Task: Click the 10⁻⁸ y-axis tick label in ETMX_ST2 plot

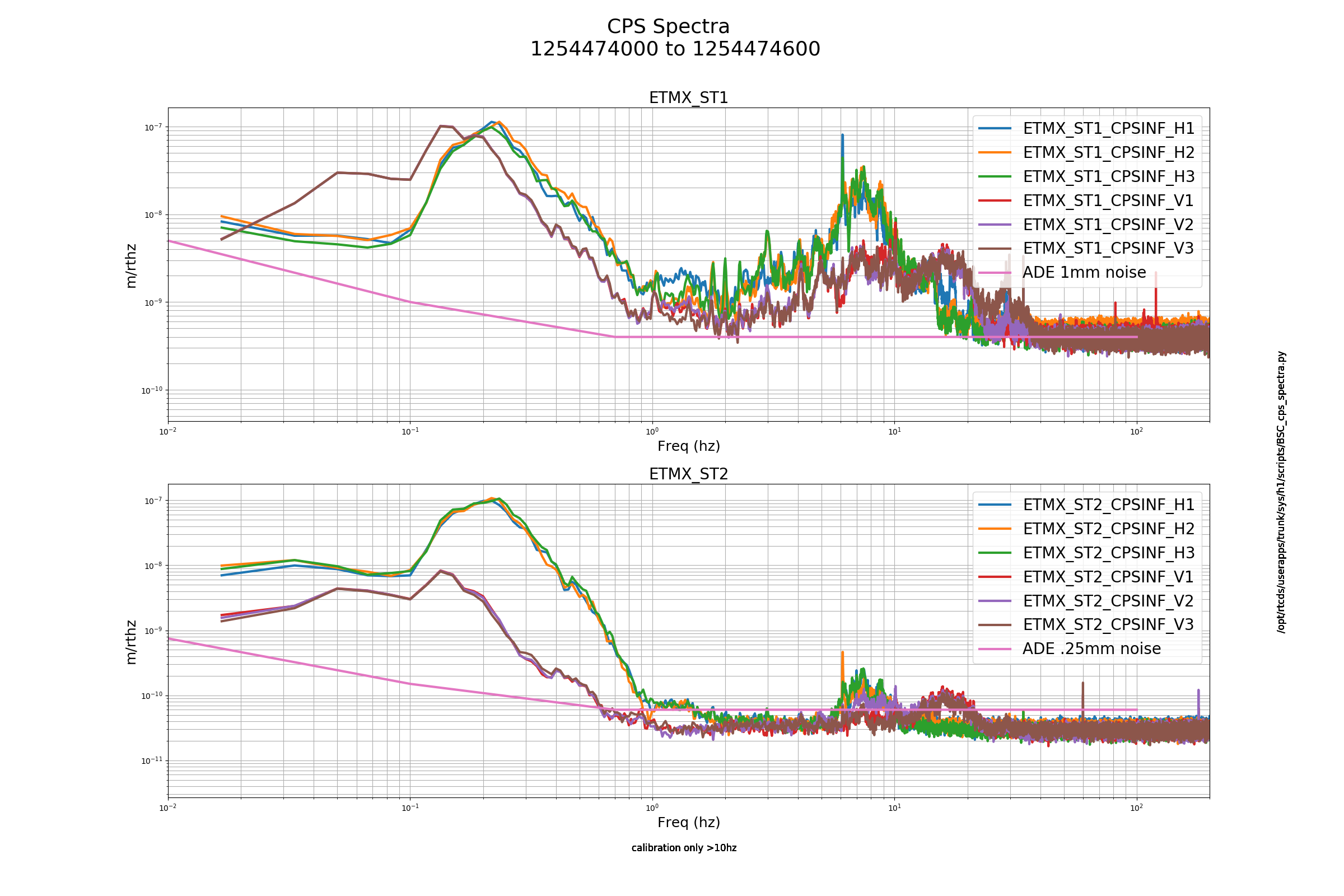Action: click(x=153, y=566)
